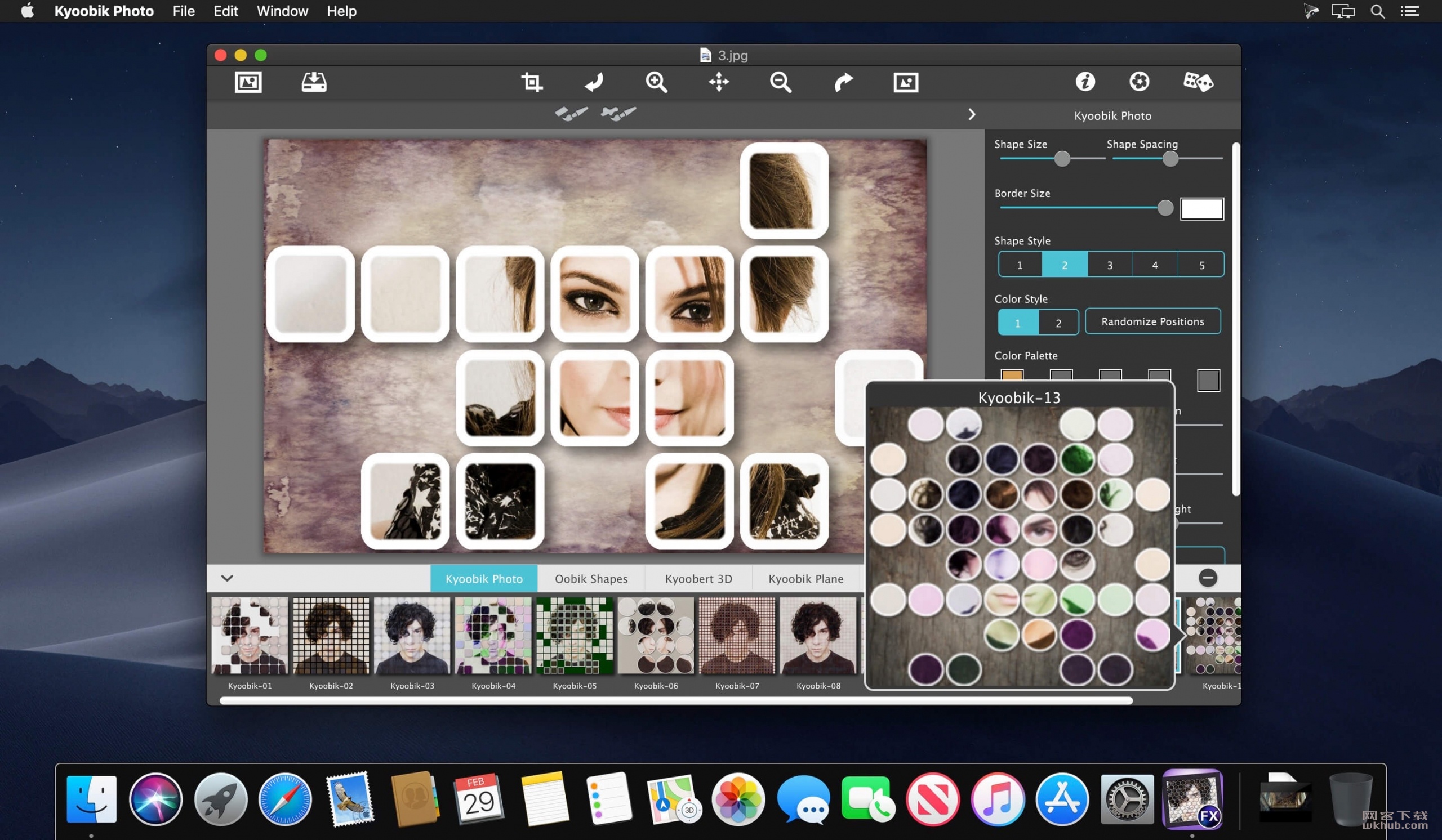The image size is (1442, 840).
Task: Select Kyoobik-04 preset thumbnail
Action: [493, 635]
